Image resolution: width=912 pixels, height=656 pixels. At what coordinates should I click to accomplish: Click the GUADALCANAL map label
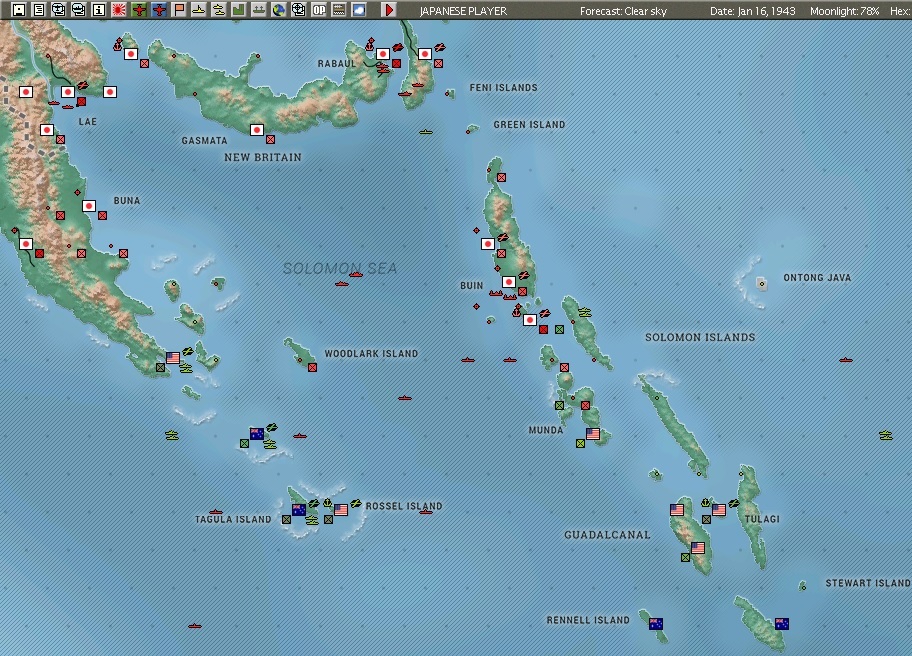pos(607,534)
